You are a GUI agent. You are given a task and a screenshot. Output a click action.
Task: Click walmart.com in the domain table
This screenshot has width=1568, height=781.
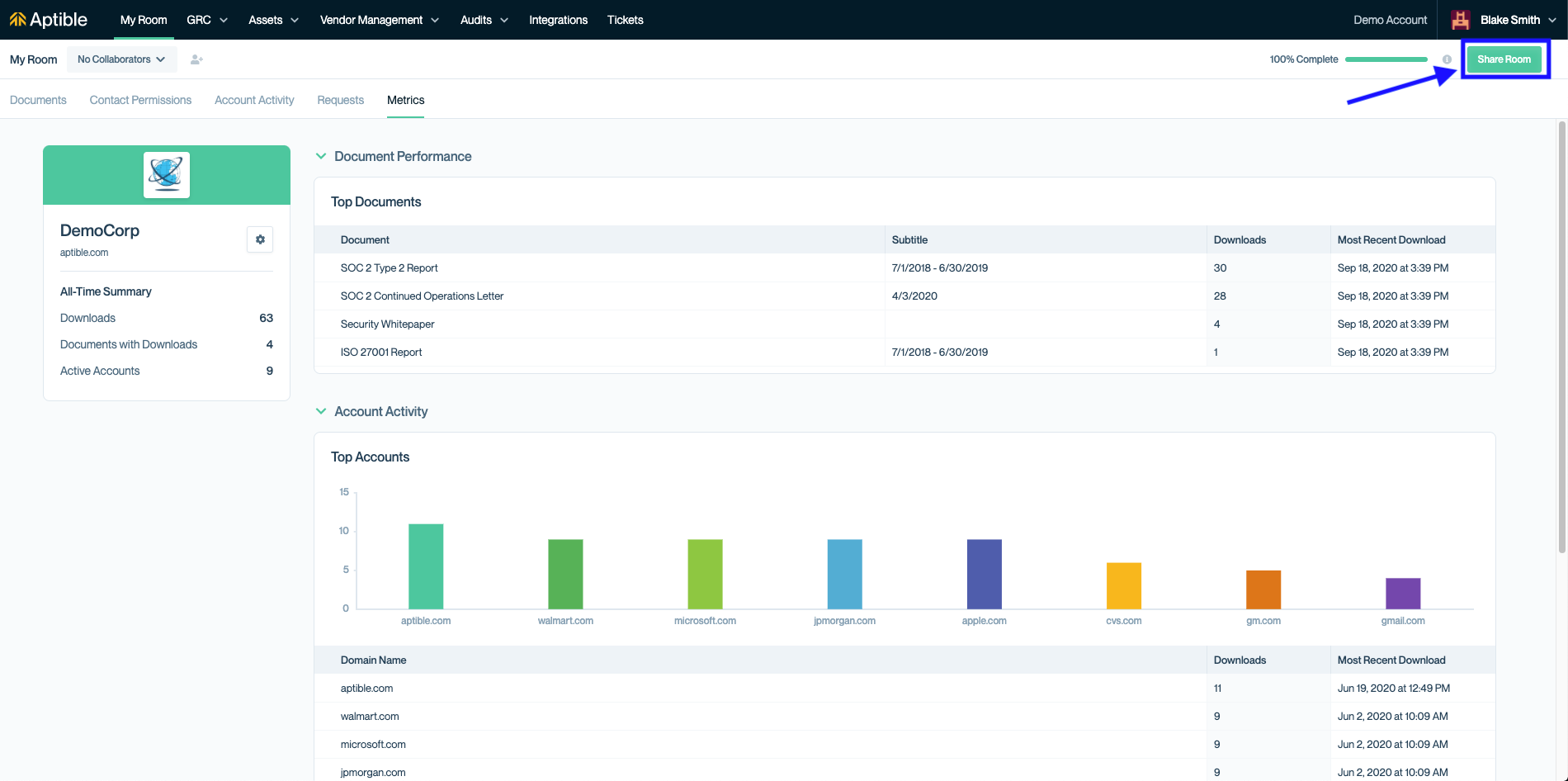click(x=370, y=717)
